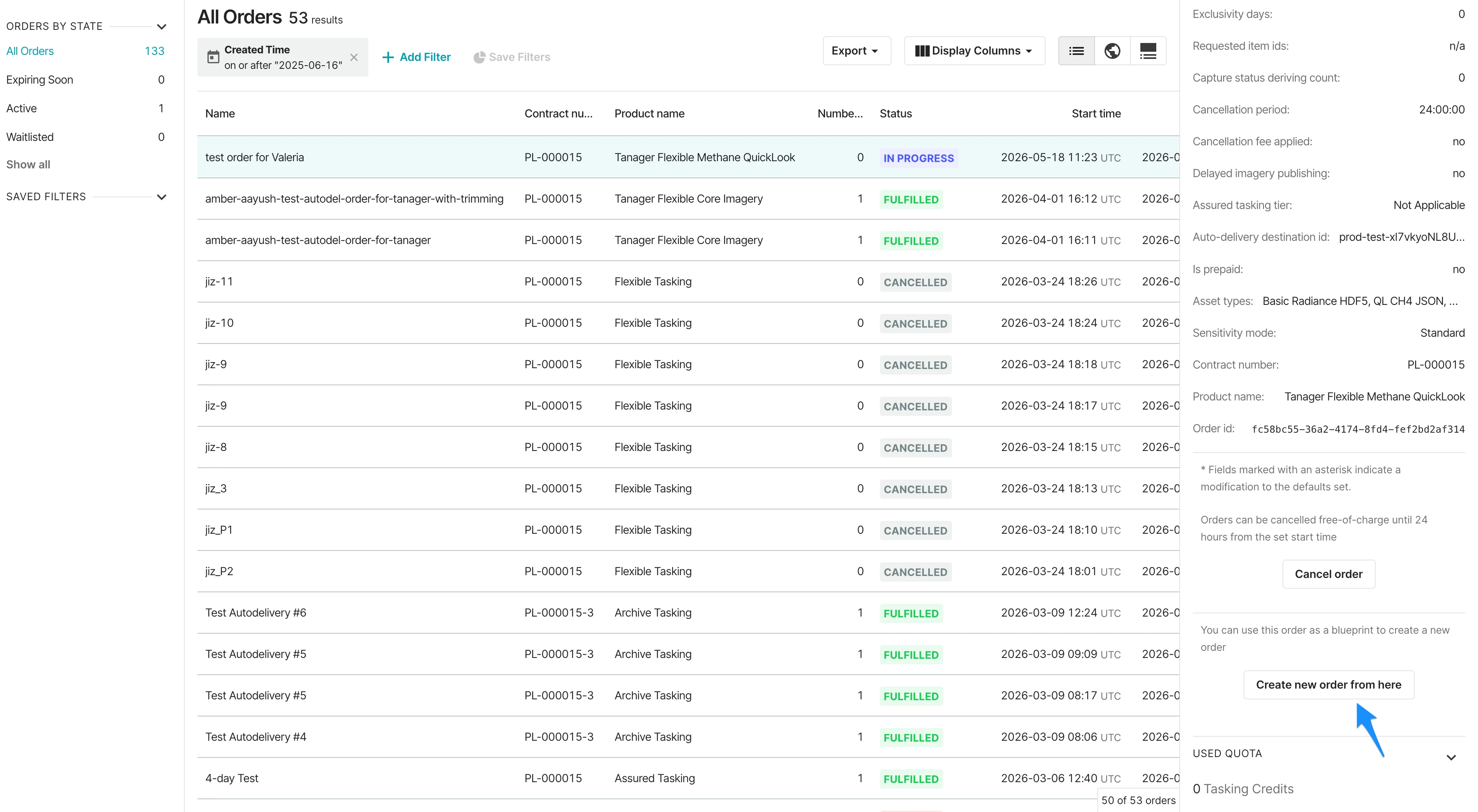Click the order id fc58bc55 value

pyautogui.click(x=1357, y=429)
